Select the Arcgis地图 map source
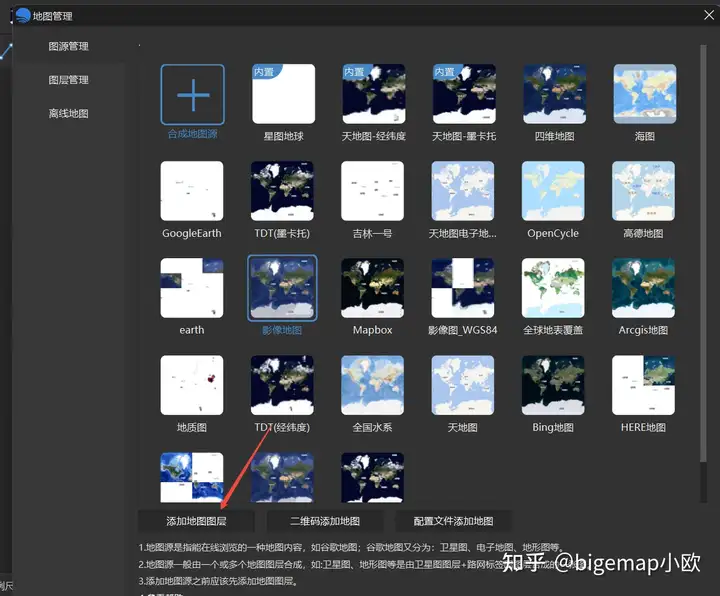Viewport: 720px width, 596px height. (x=643, y=288)
